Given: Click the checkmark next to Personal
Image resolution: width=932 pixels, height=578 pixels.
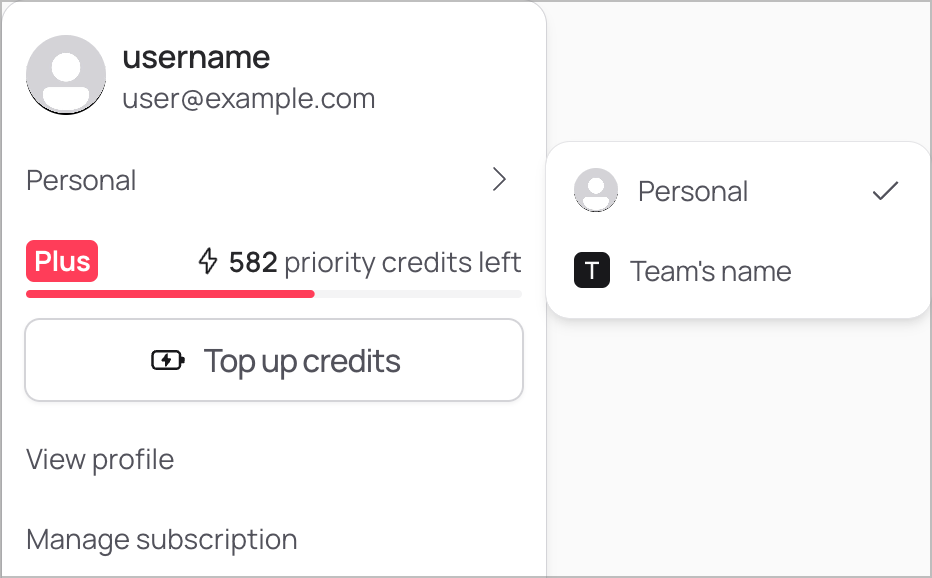Looking at the screenshot, I should click(885, 191).
